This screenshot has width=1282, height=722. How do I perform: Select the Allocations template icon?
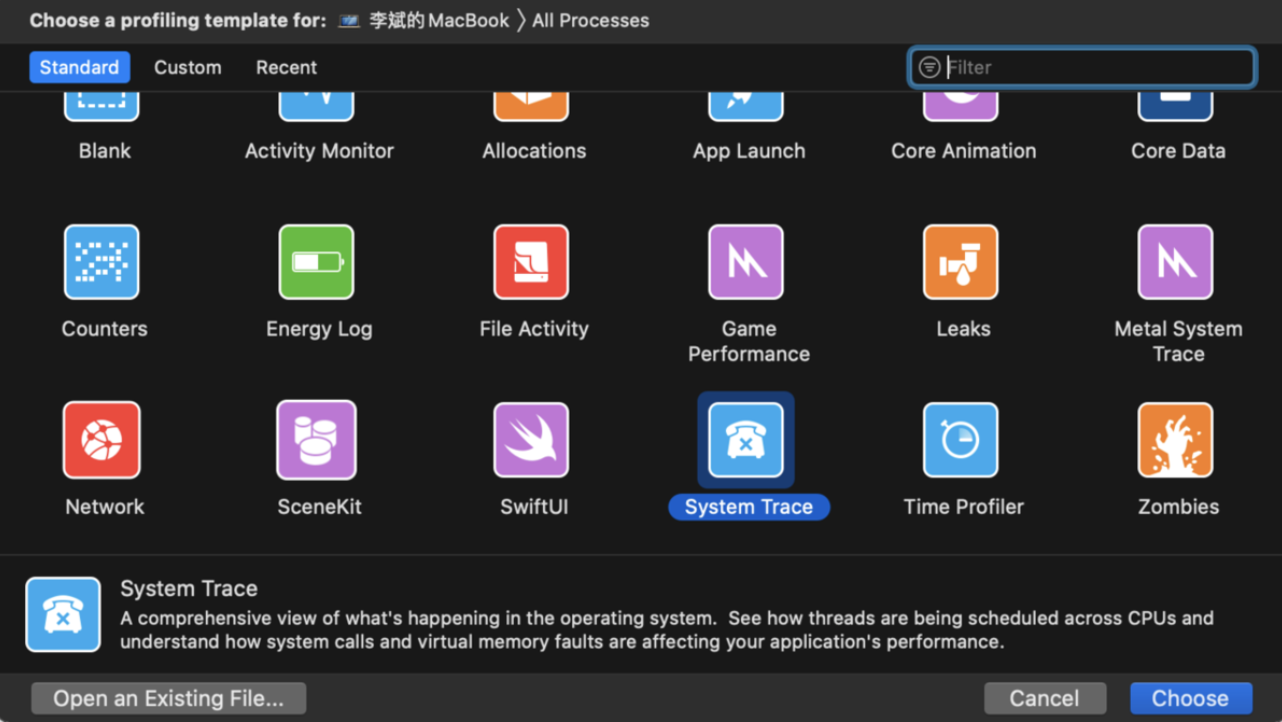coord(531,107)
